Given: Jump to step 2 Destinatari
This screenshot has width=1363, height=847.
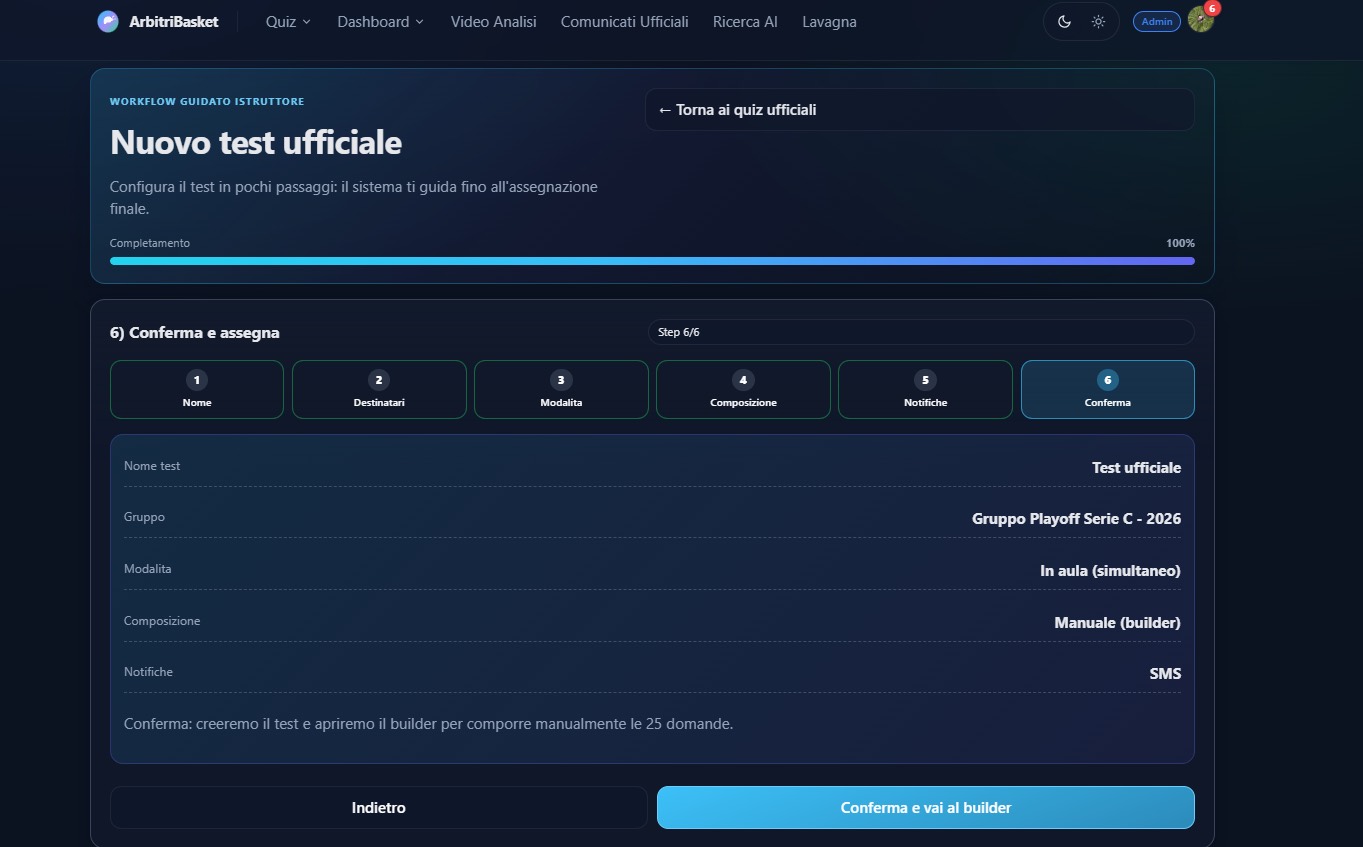Looking at the screenshot, I should point(379,390).
